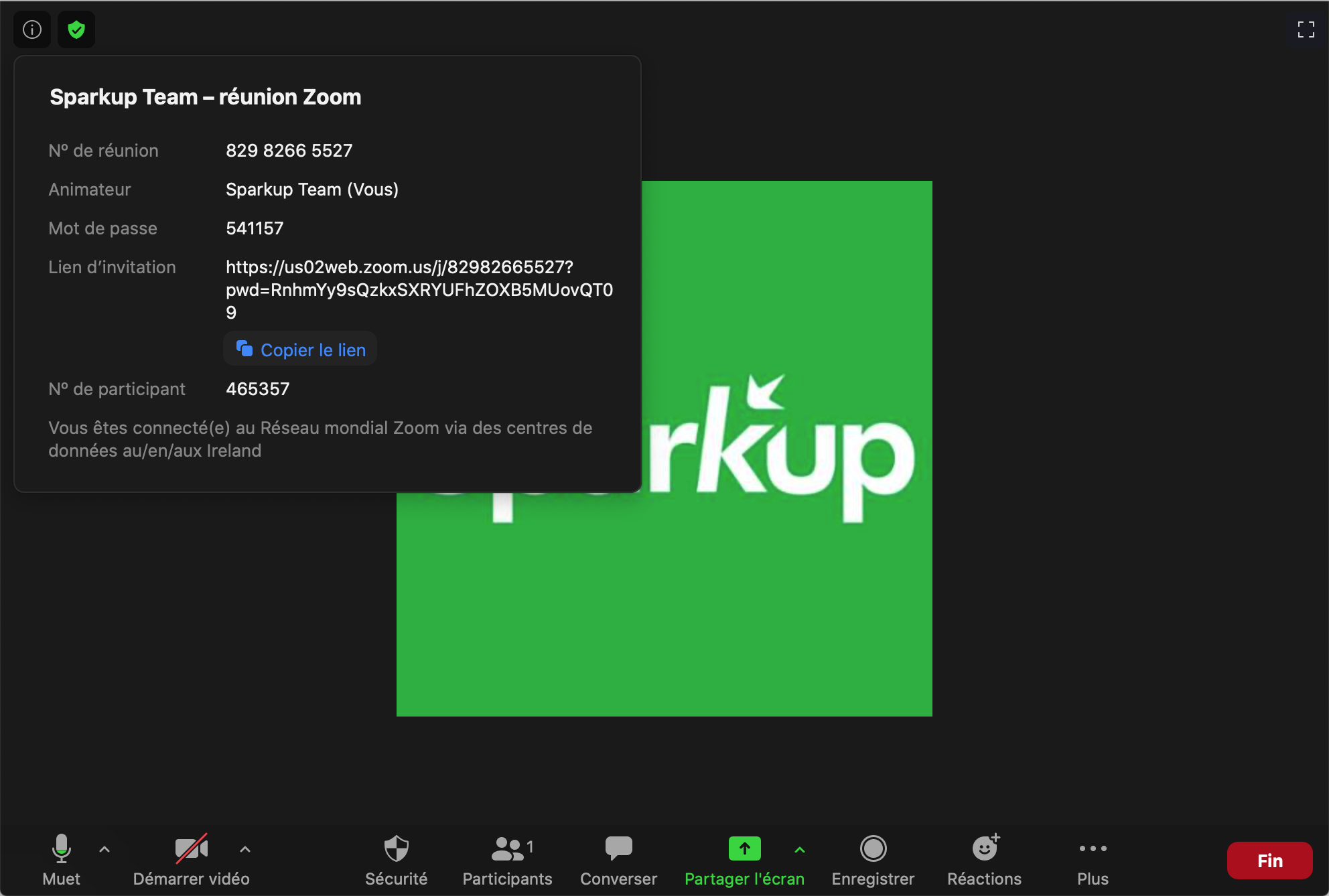Select the meeting number 829 8266 5527
Screen dimensions: 1329x896
coord(289,151)
